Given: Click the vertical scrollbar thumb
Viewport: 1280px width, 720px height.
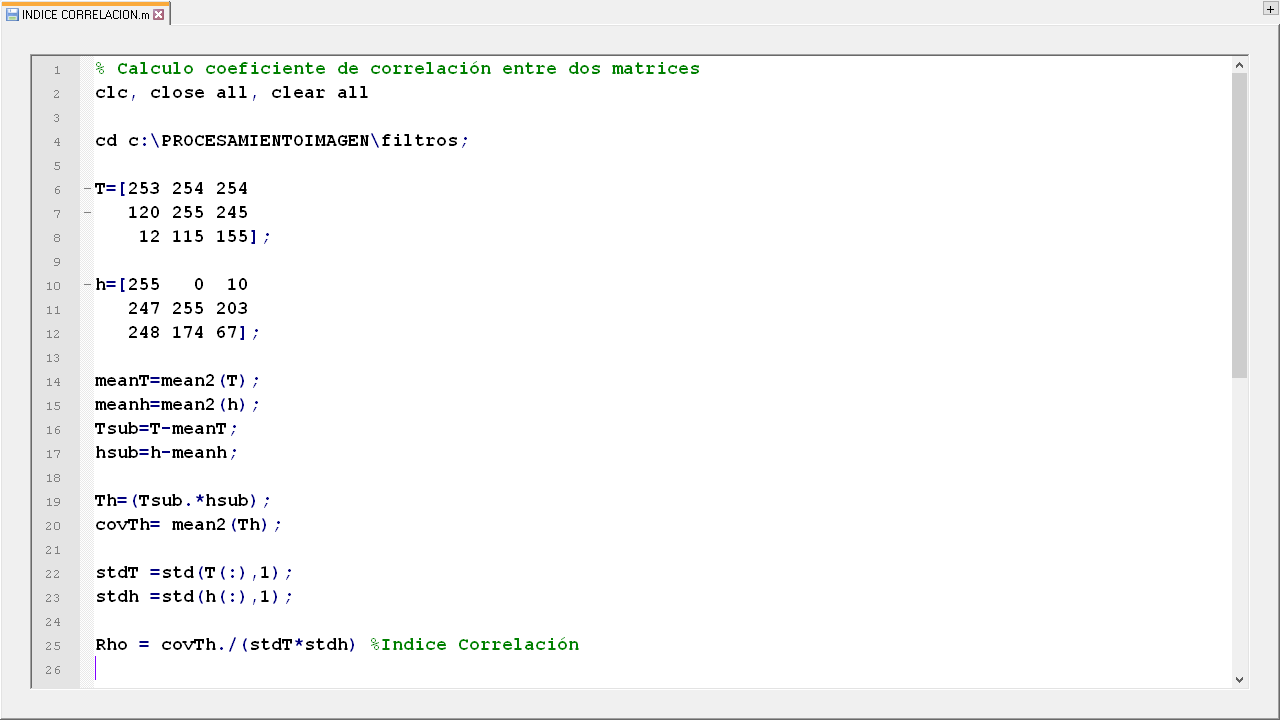Looking at the screenshot, I should [x=1239, y=225].
